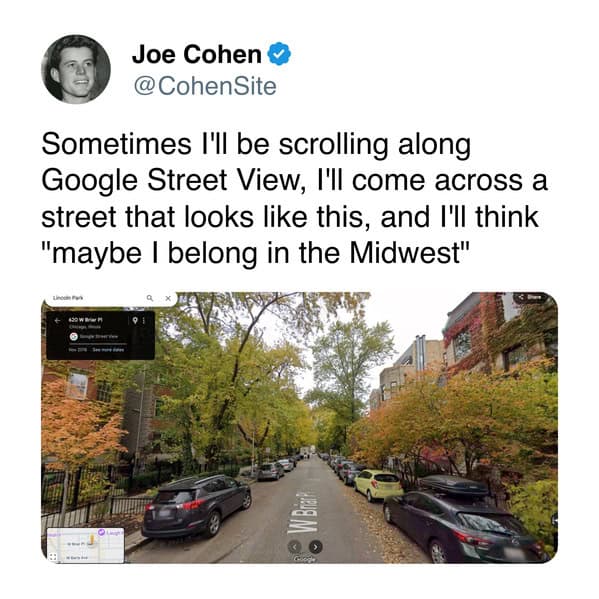Click the next arrow on Street View
599x599 pixels.
(x=315, y=547)
